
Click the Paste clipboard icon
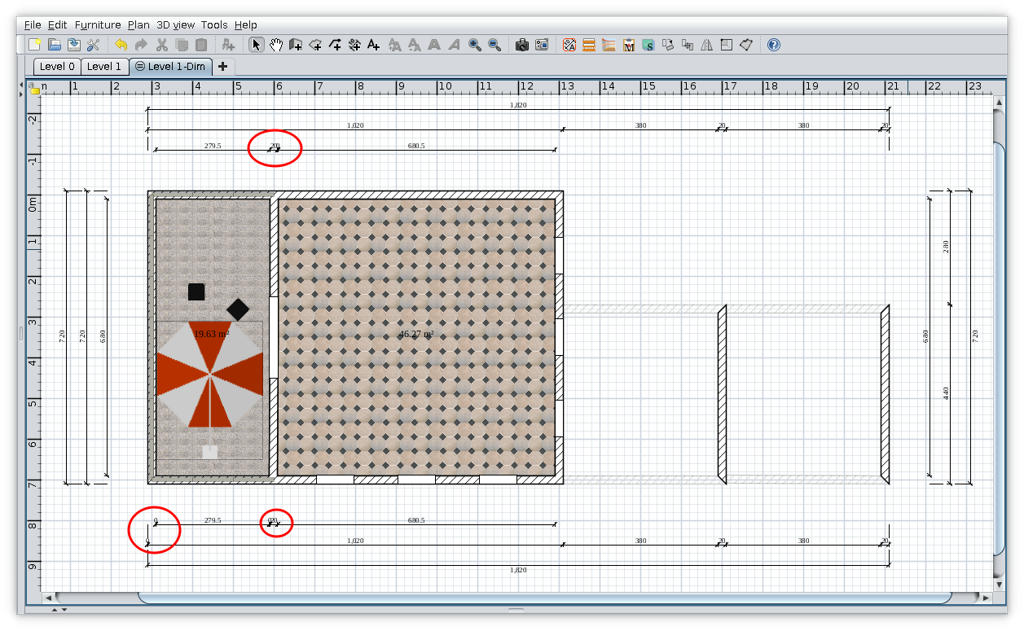coord(201,45)
